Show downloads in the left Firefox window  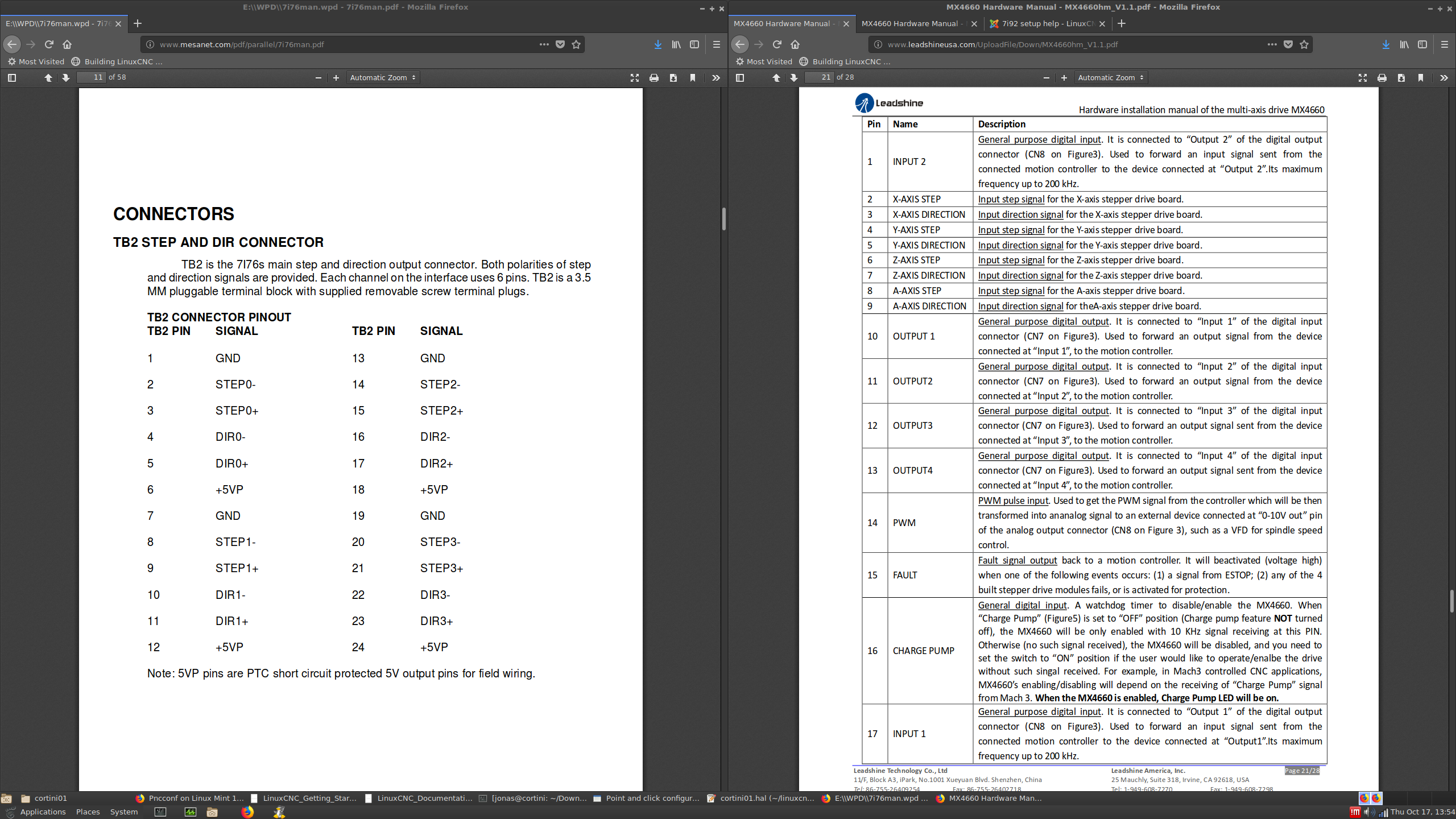658,44
